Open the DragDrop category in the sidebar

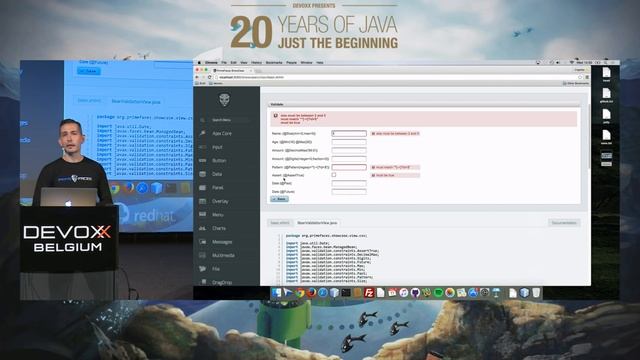point(222,282)
